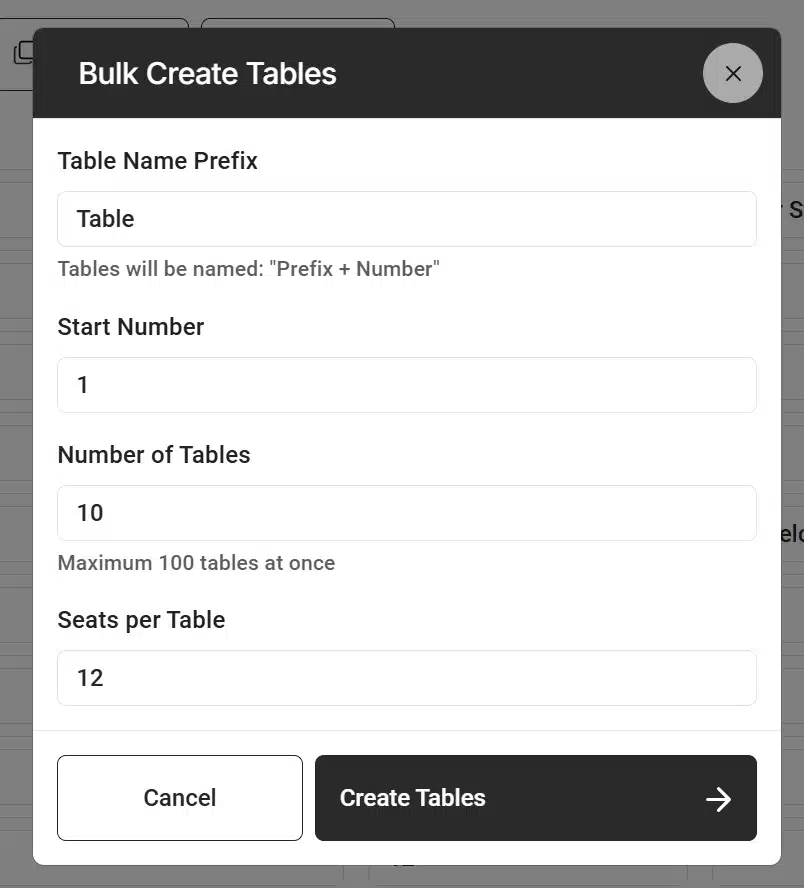Click the number 12 in Seats per Table
Image resolution: width=804 pixels, height=888 pixels.
[x=89, y=677]
